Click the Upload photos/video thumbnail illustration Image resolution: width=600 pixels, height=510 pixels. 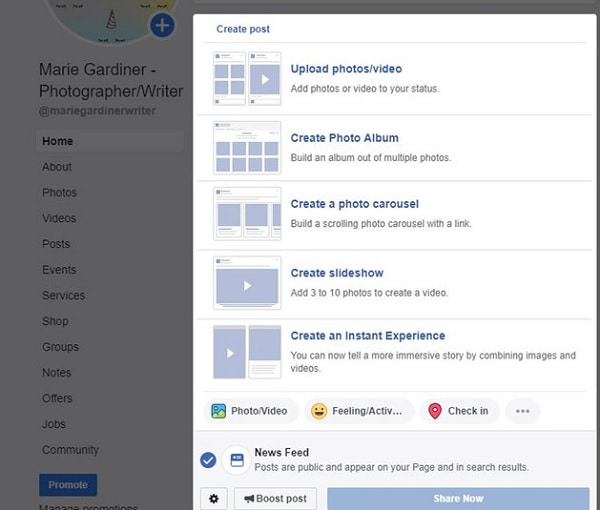point(247,79)
